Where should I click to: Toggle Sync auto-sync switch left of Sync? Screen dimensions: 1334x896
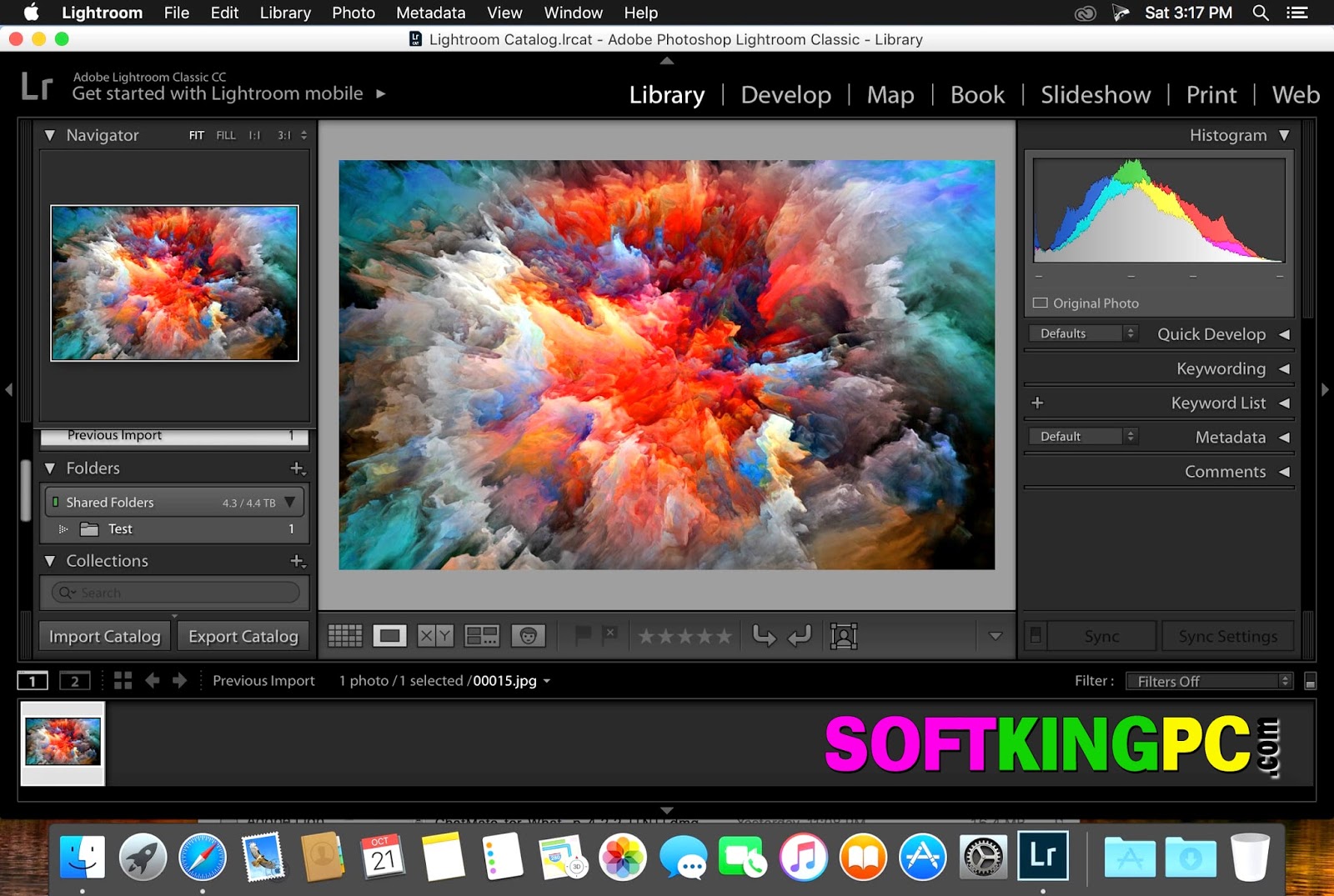point(1036,636)
